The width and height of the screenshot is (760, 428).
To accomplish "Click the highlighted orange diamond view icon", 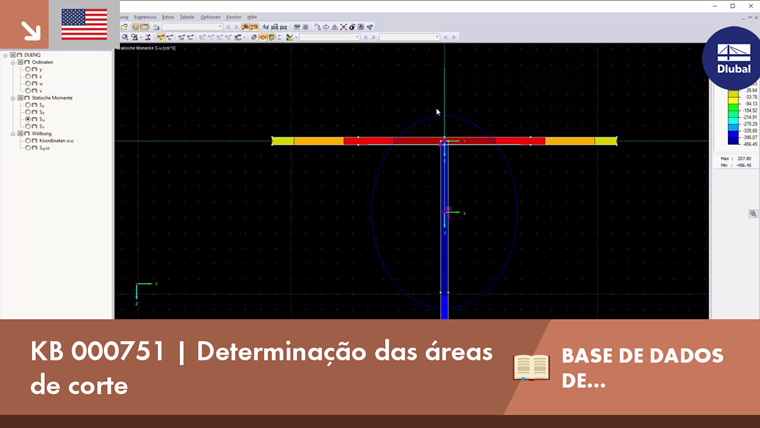I will 263,37.
